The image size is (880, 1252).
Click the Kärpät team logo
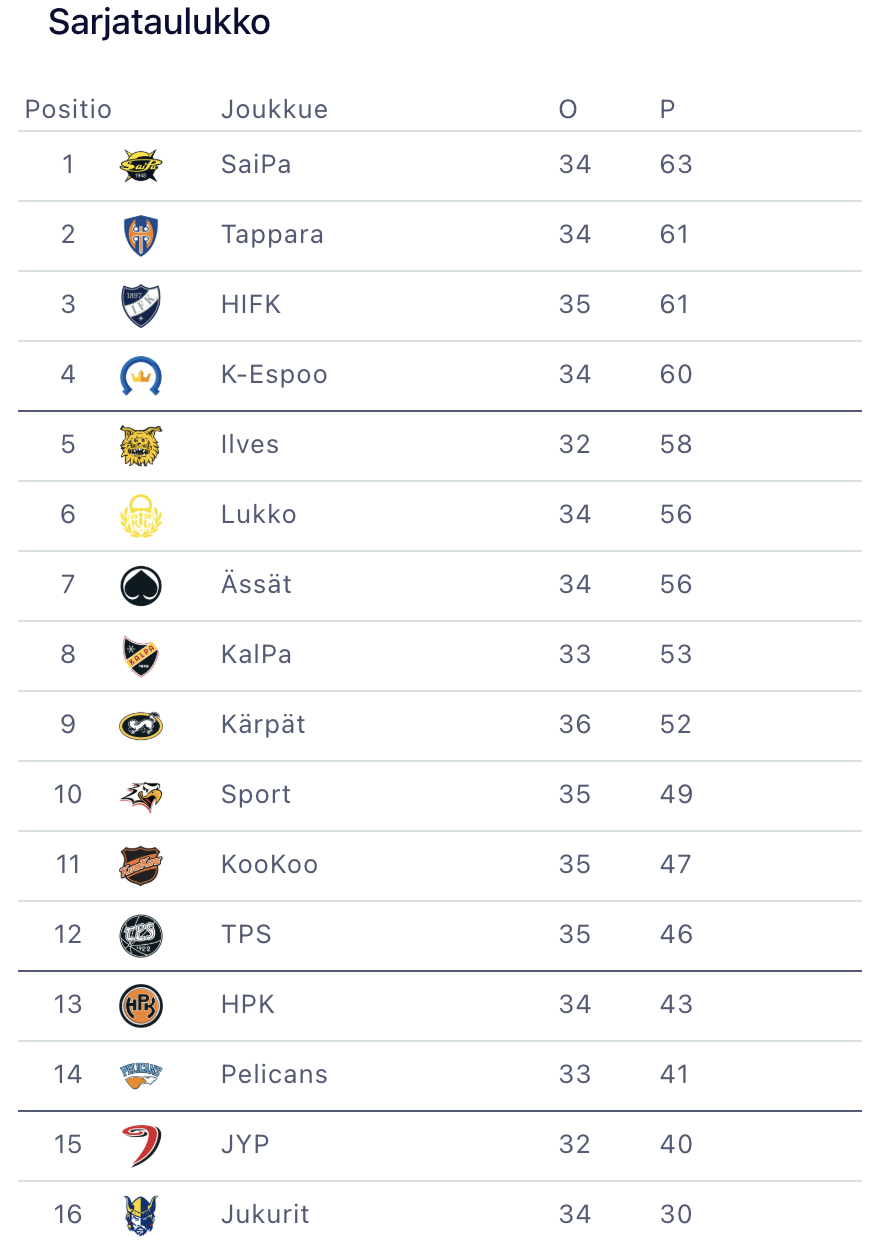[140, 725]
